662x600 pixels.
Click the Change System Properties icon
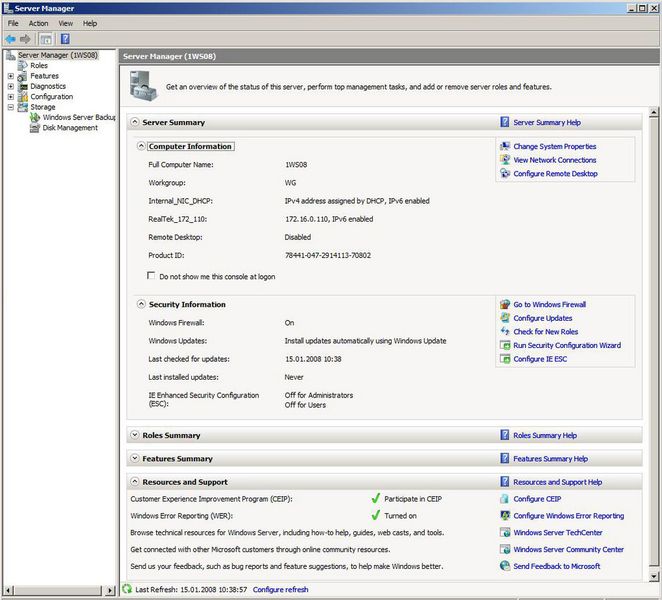point(505,146)
